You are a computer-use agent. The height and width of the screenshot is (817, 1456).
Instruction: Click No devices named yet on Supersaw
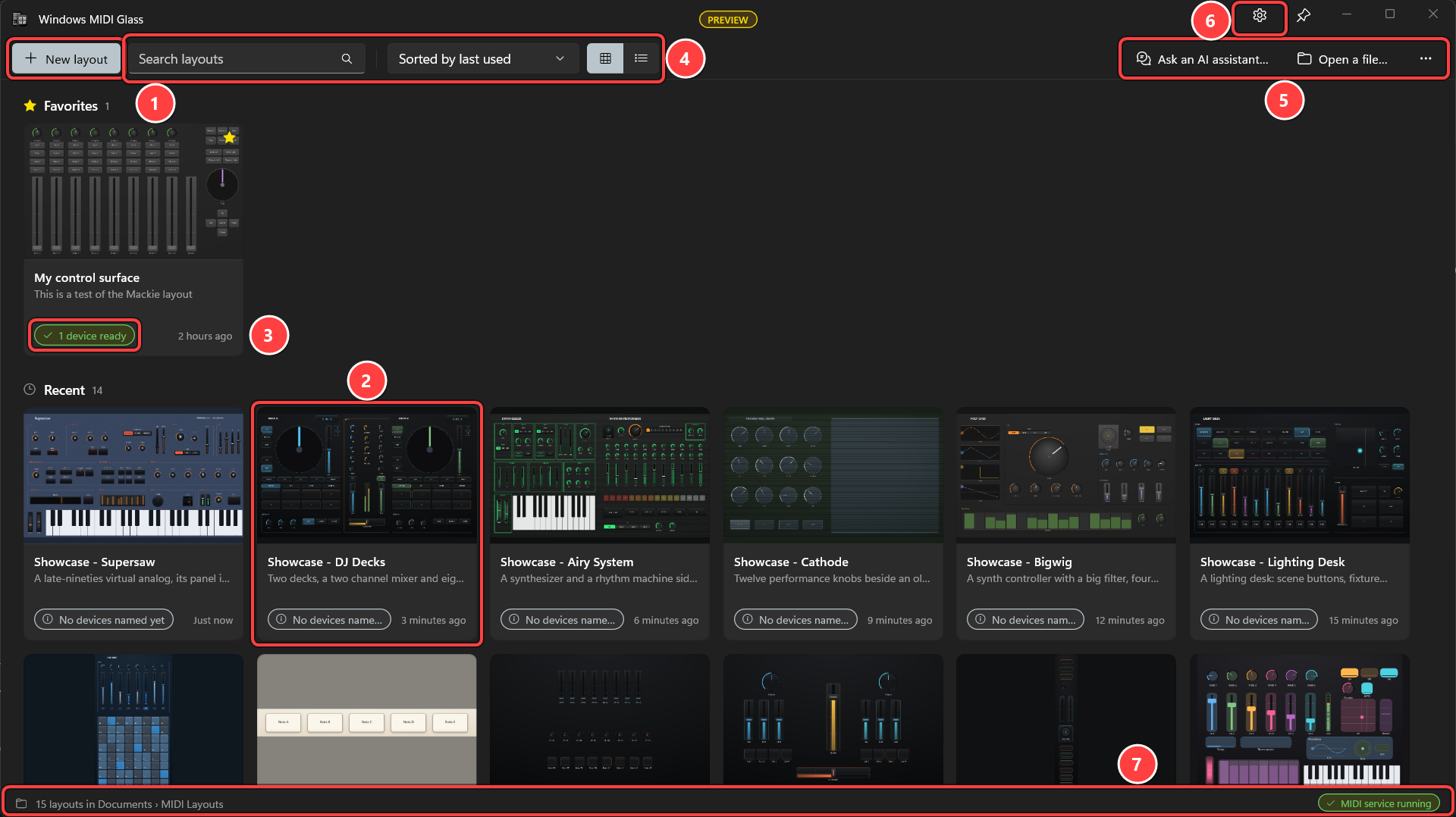104,620
